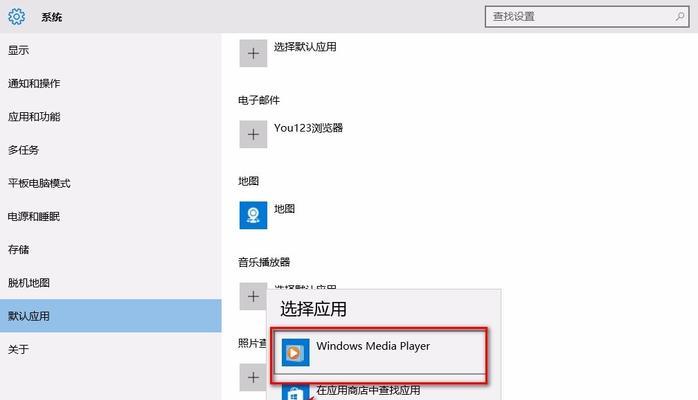The height and width of the screenshot is (400, 698).
Task: Click the plus icon under the photo viewer section
Action: (x=253, y=377)
